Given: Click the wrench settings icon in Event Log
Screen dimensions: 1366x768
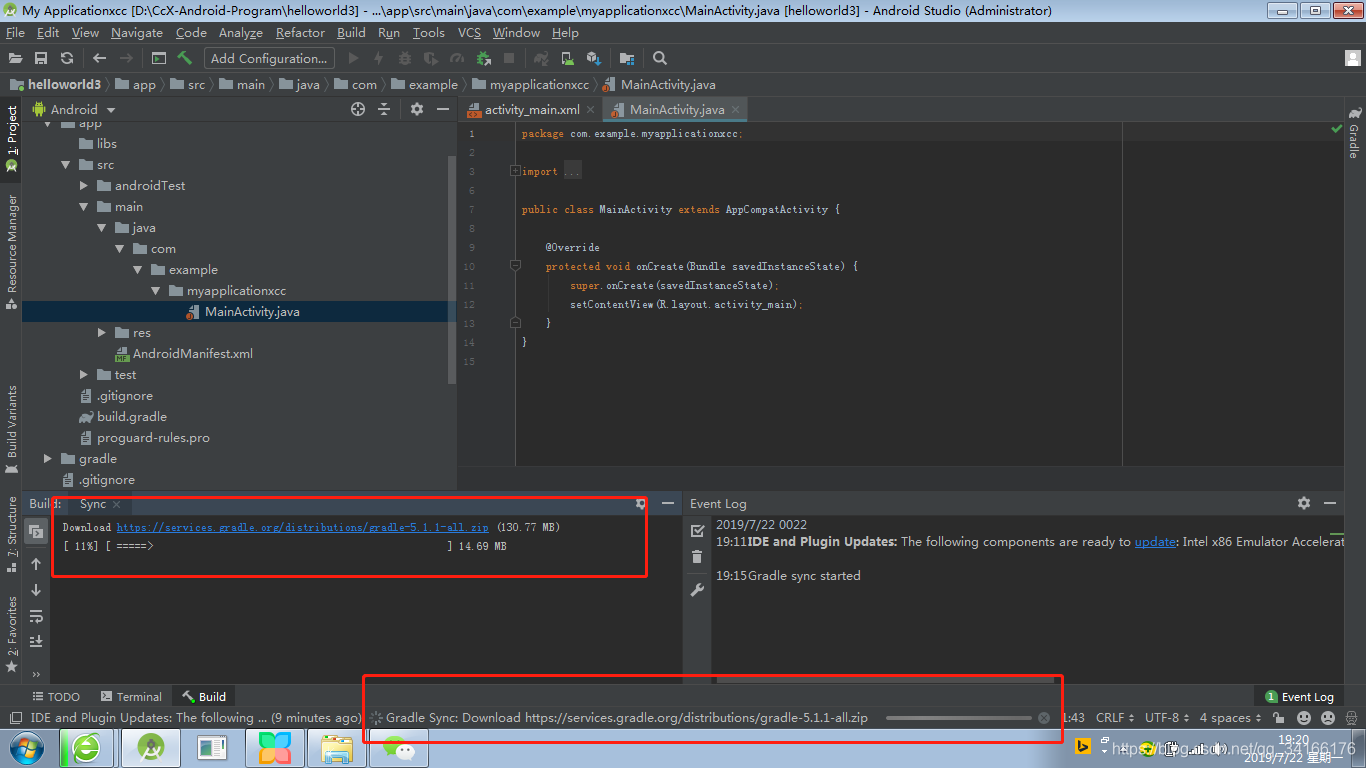Looking at the screenshot, I should coord(698,590).
